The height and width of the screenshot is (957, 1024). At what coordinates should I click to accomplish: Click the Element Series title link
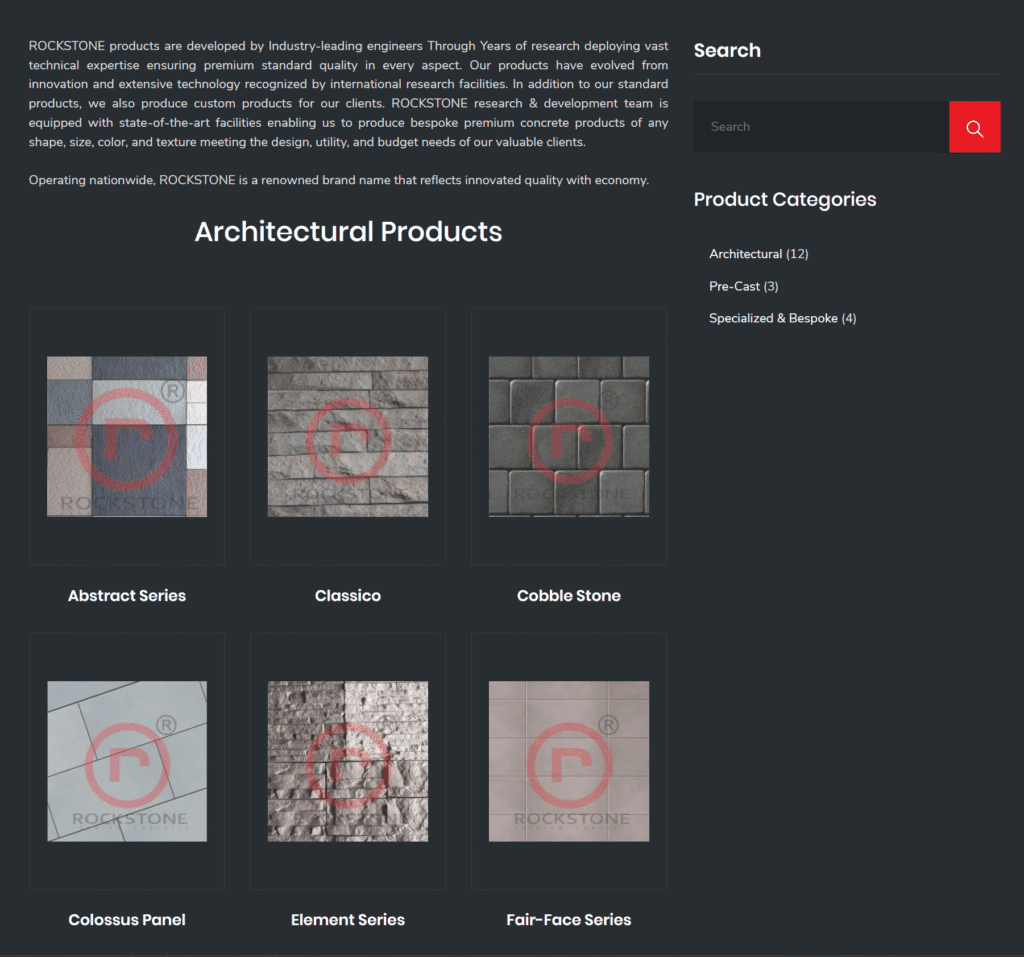[348, 919]
